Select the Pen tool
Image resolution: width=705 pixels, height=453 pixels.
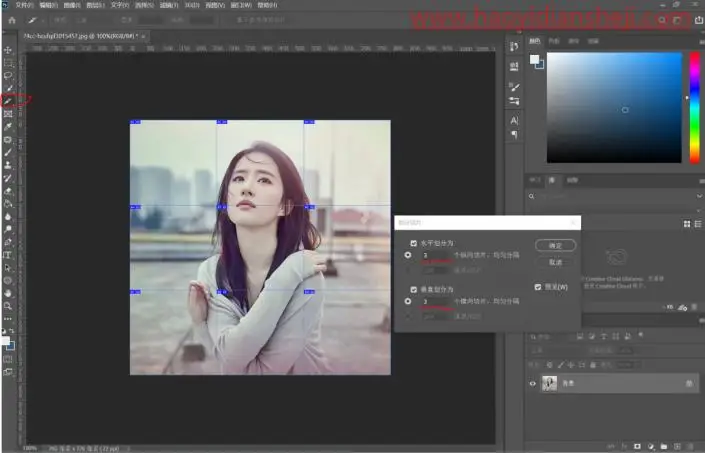click(8, 242)
